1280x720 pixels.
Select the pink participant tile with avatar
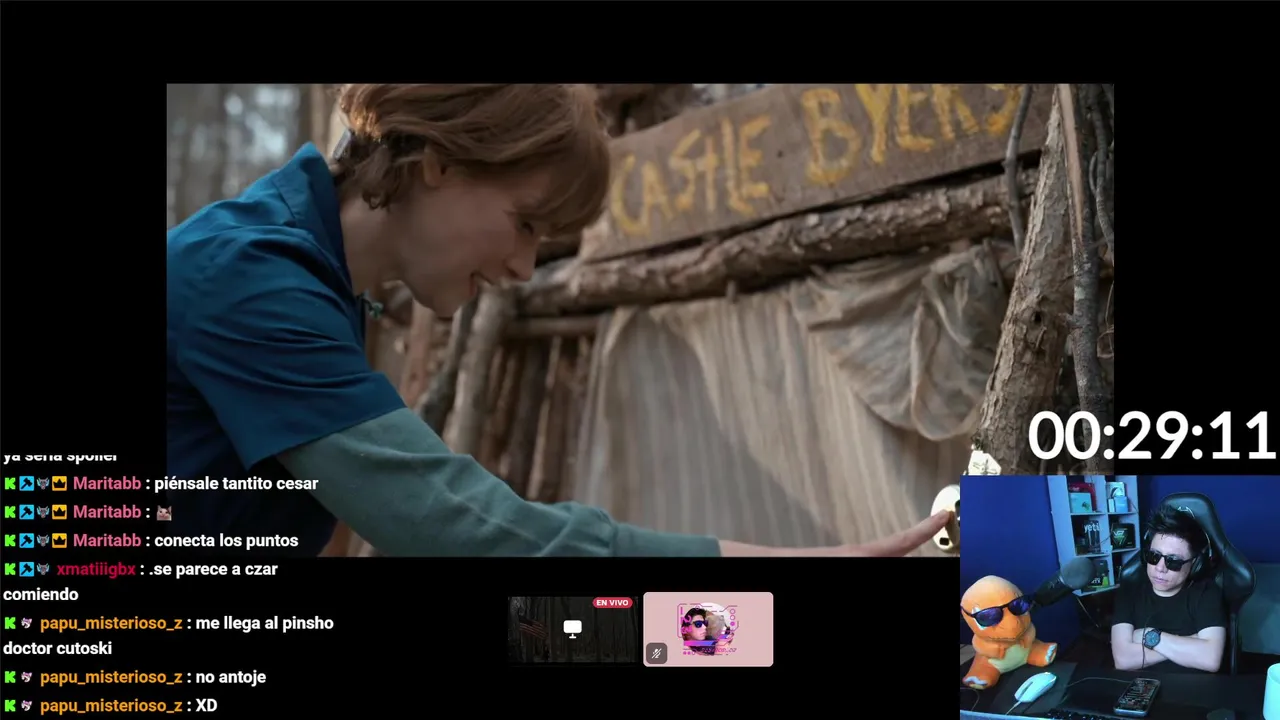click(x=708, y=629)
